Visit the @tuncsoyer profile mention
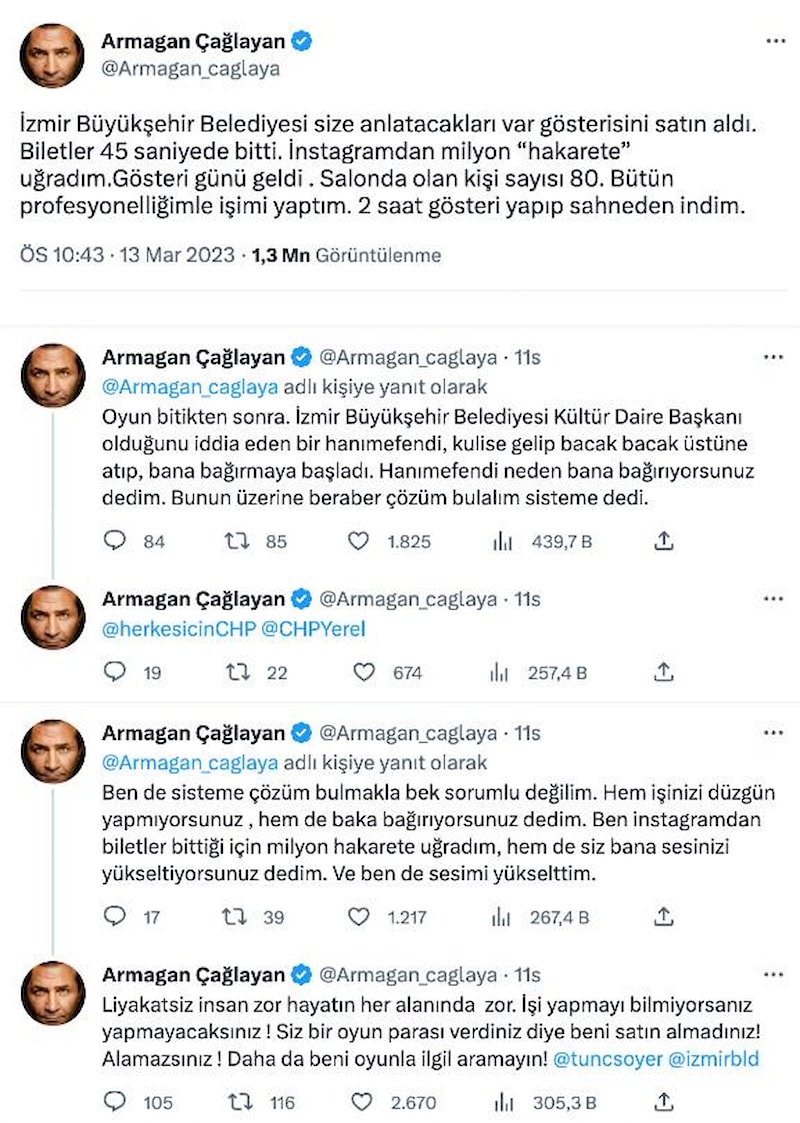The width and height of the screenshot is (800, 1123). click(x=607, y=1057)
